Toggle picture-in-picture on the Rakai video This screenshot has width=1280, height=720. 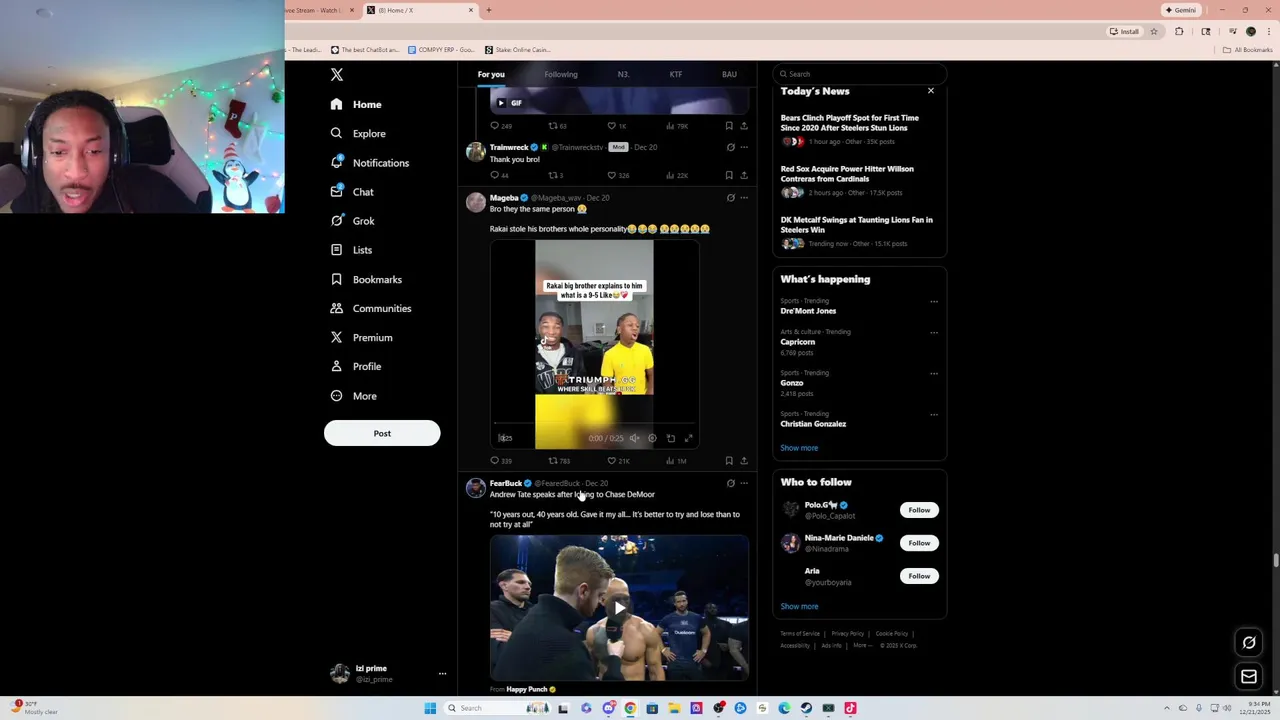[x=670, y=438]
